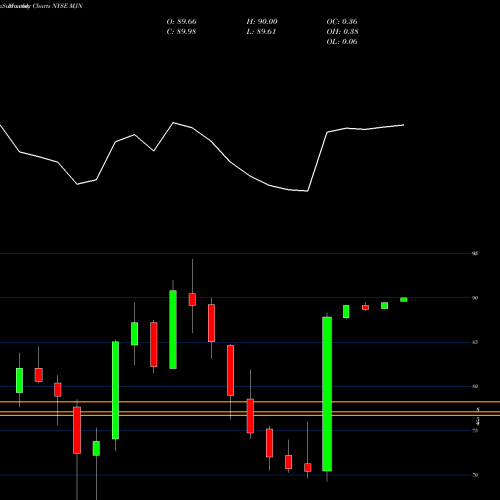The width and height of the screenshot is (500, 500).
Task: Click the high value 'H: 90.00'
Action: point(262,22)
